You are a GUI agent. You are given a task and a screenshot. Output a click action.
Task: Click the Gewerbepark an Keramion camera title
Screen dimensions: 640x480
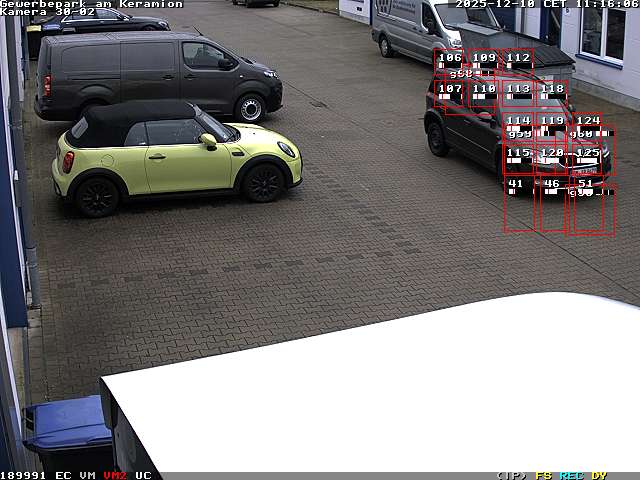click(x=92, y=4)
